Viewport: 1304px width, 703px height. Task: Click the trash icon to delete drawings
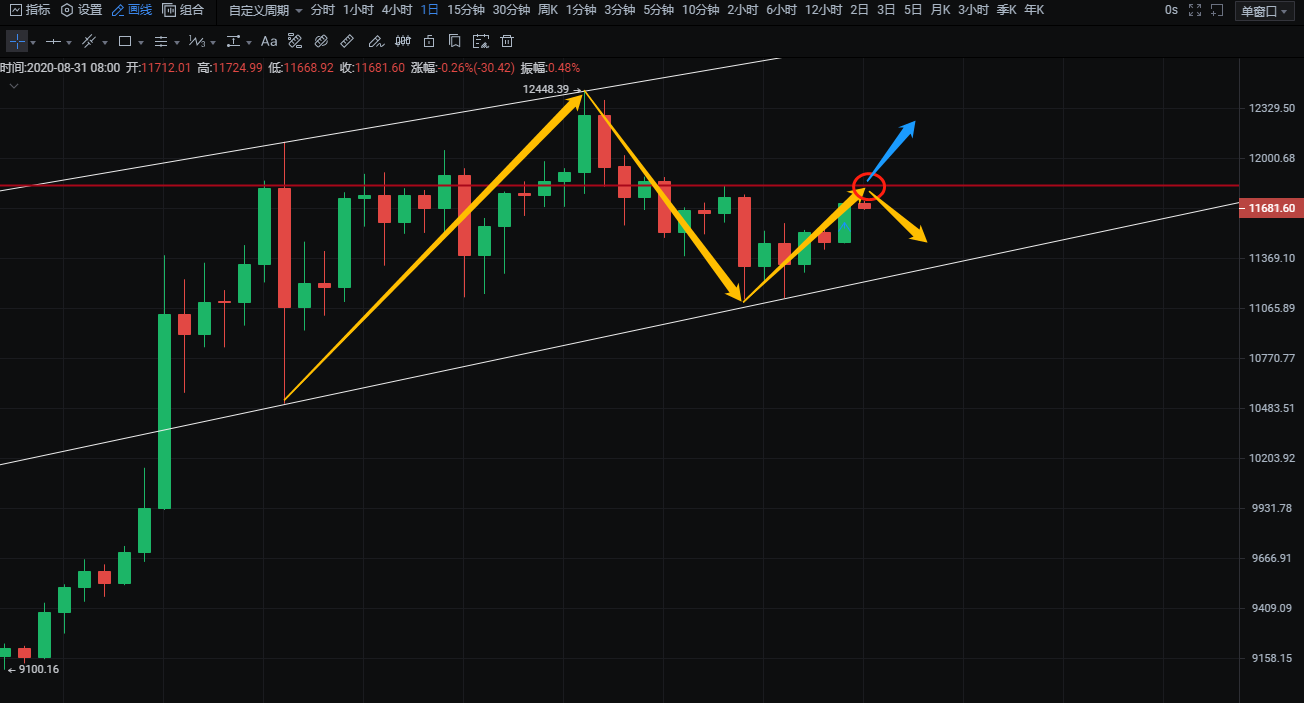(x=507, y=42)
